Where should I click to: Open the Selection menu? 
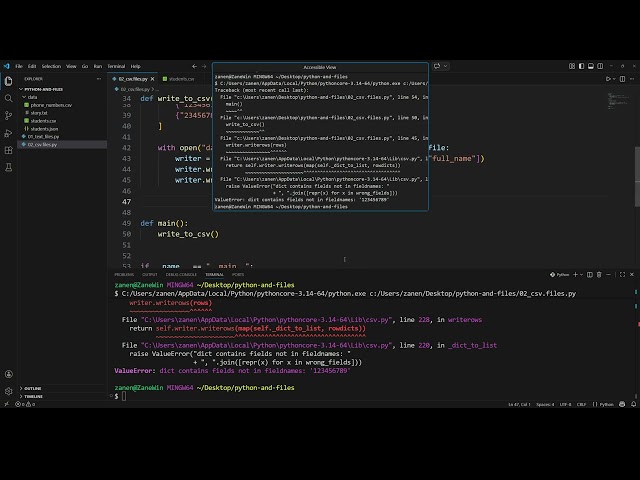(51, 66)
